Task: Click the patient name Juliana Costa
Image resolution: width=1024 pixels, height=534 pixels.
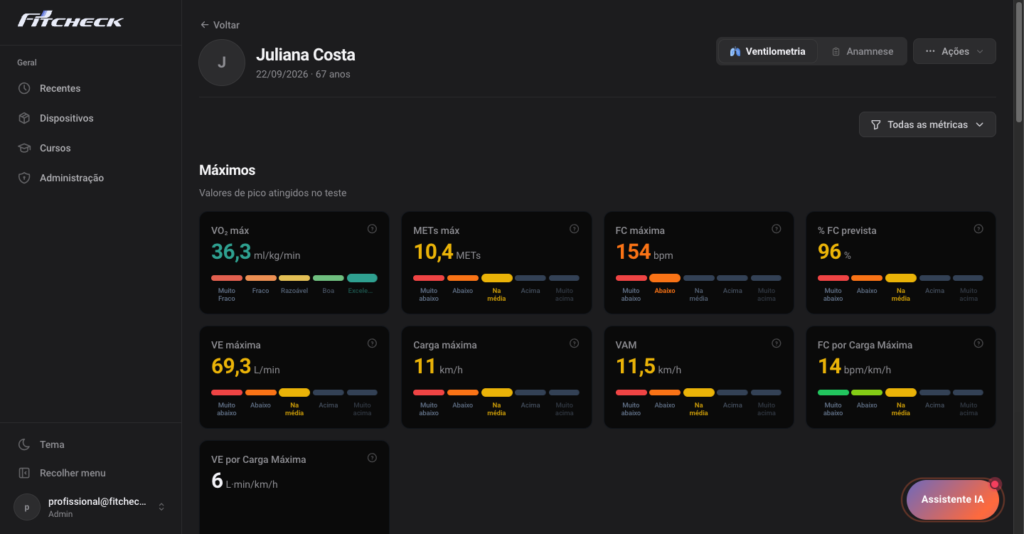Action: (306, 55)
